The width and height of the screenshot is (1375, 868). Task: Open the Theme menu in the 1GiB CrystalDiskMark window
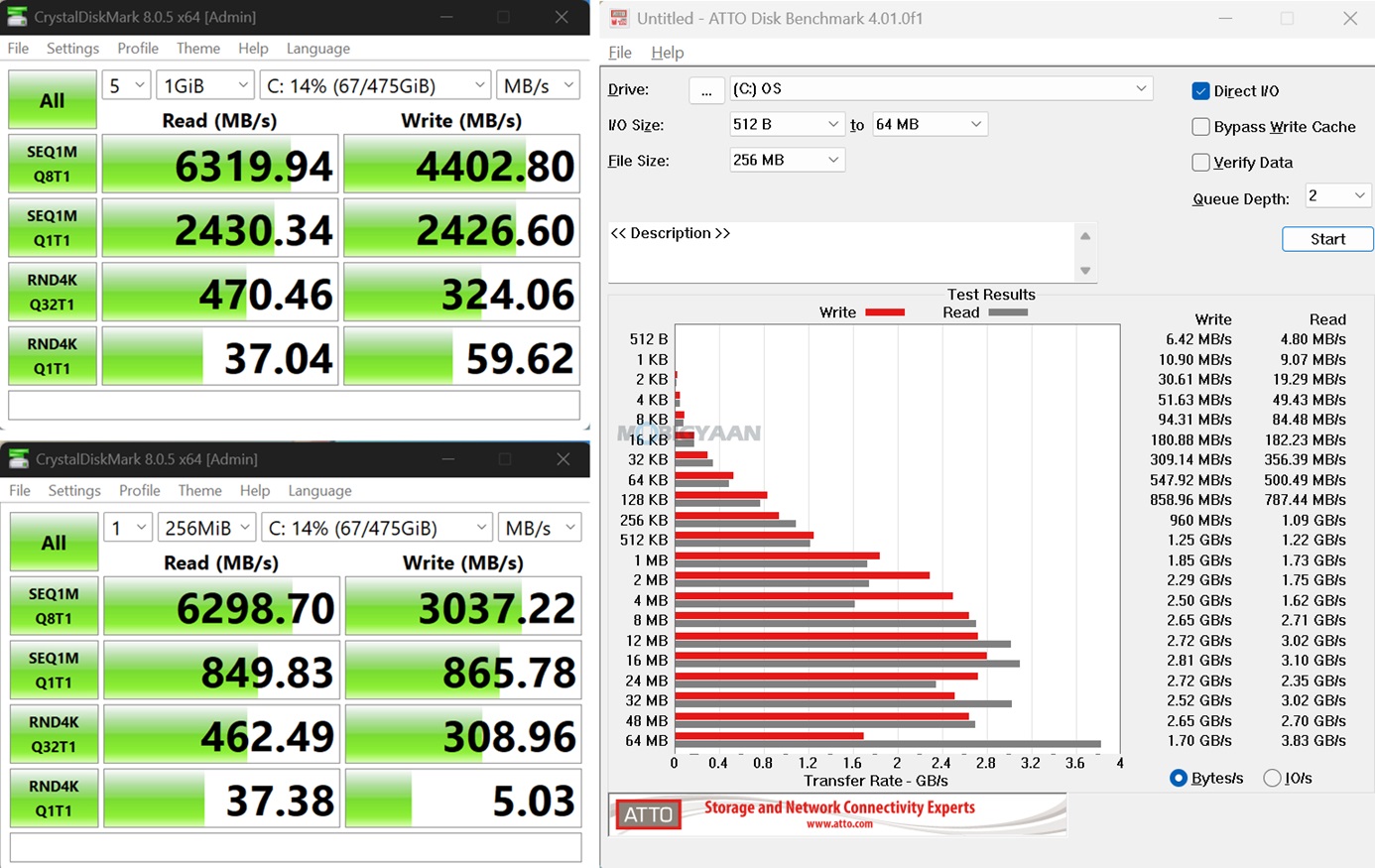tap(198, 49)
